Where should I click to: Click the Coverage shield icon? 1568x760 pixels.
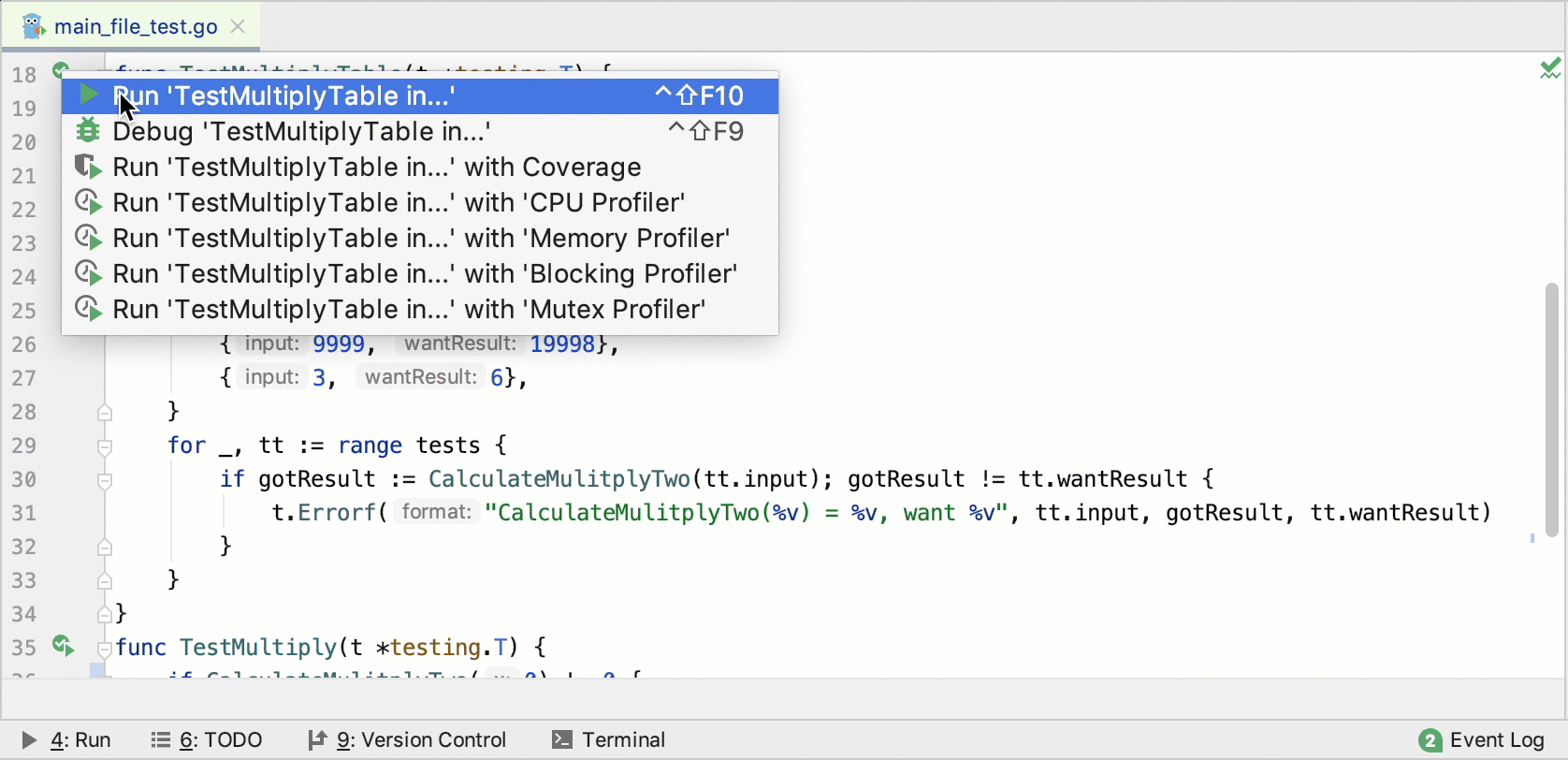point(88,167)
